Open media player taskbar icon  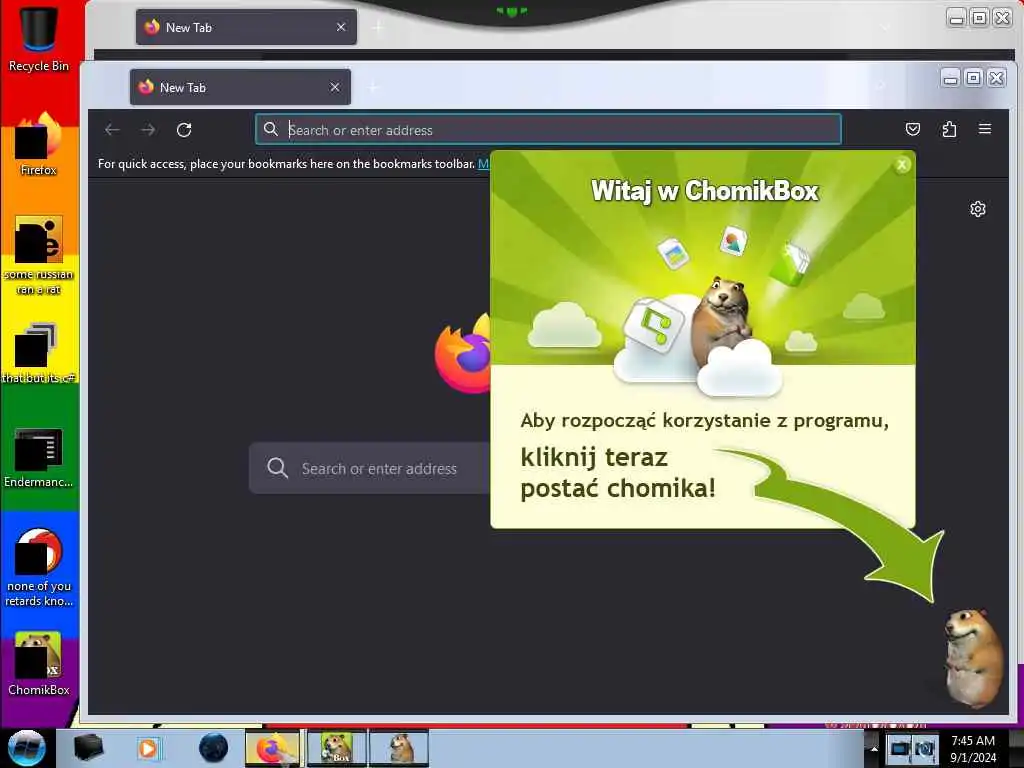[x=148, y=748]
